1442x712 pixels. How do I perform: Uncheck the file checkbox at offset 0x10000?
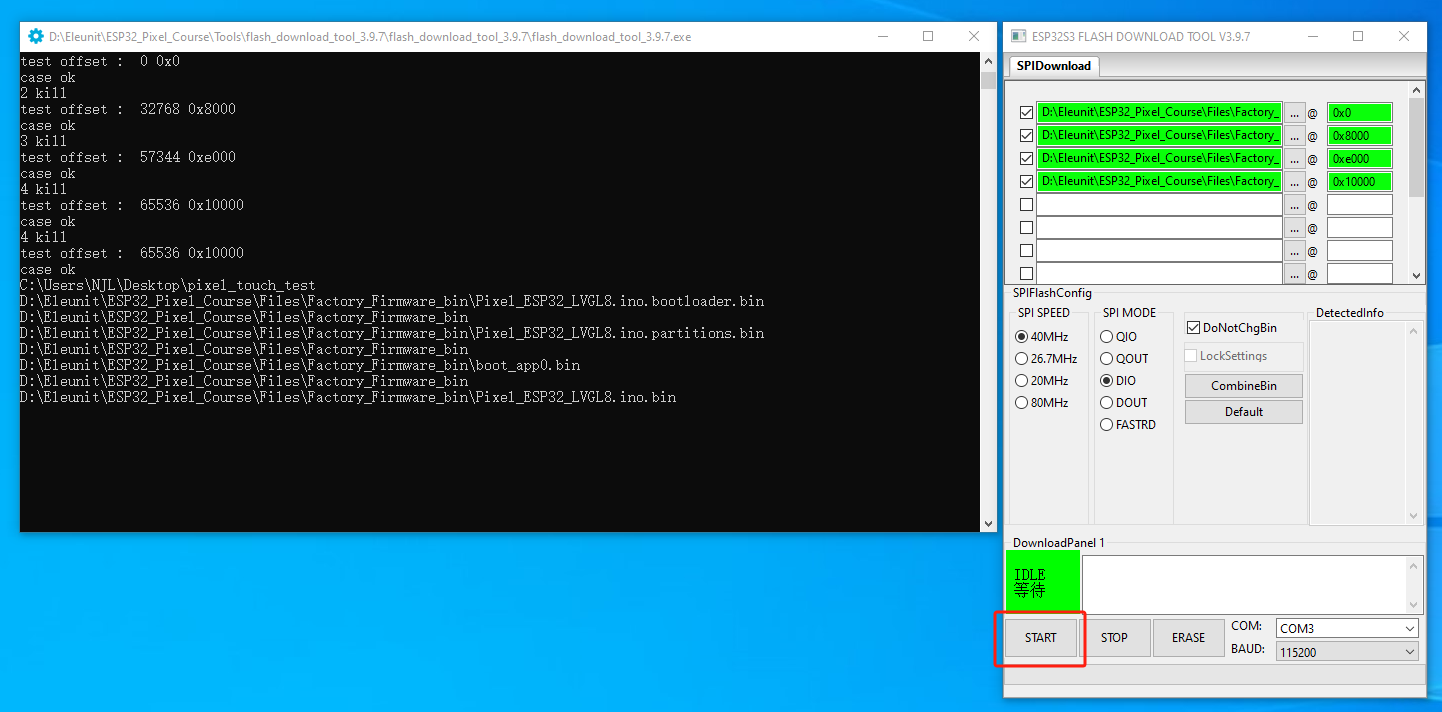point(1026,182)
